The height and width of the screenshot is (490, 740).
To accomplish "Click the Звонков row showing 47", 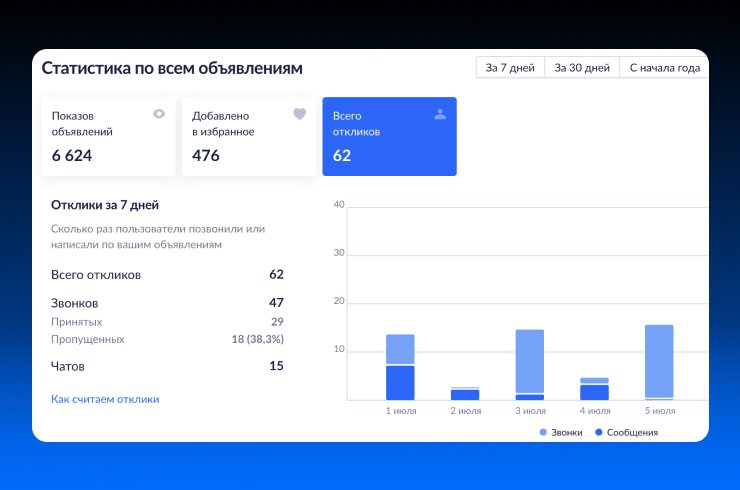I will [x=167, y=303].
